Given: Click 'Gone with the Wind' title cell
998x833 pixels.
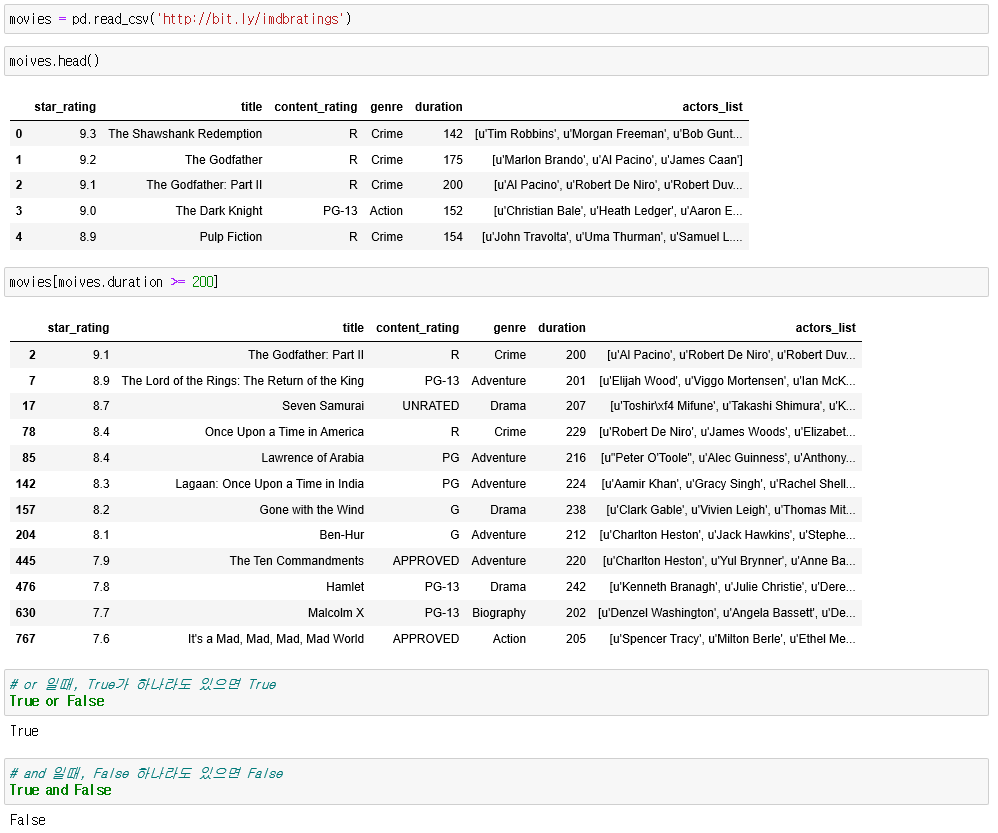Looking at the screenshot, I should [x=311, y=510].
